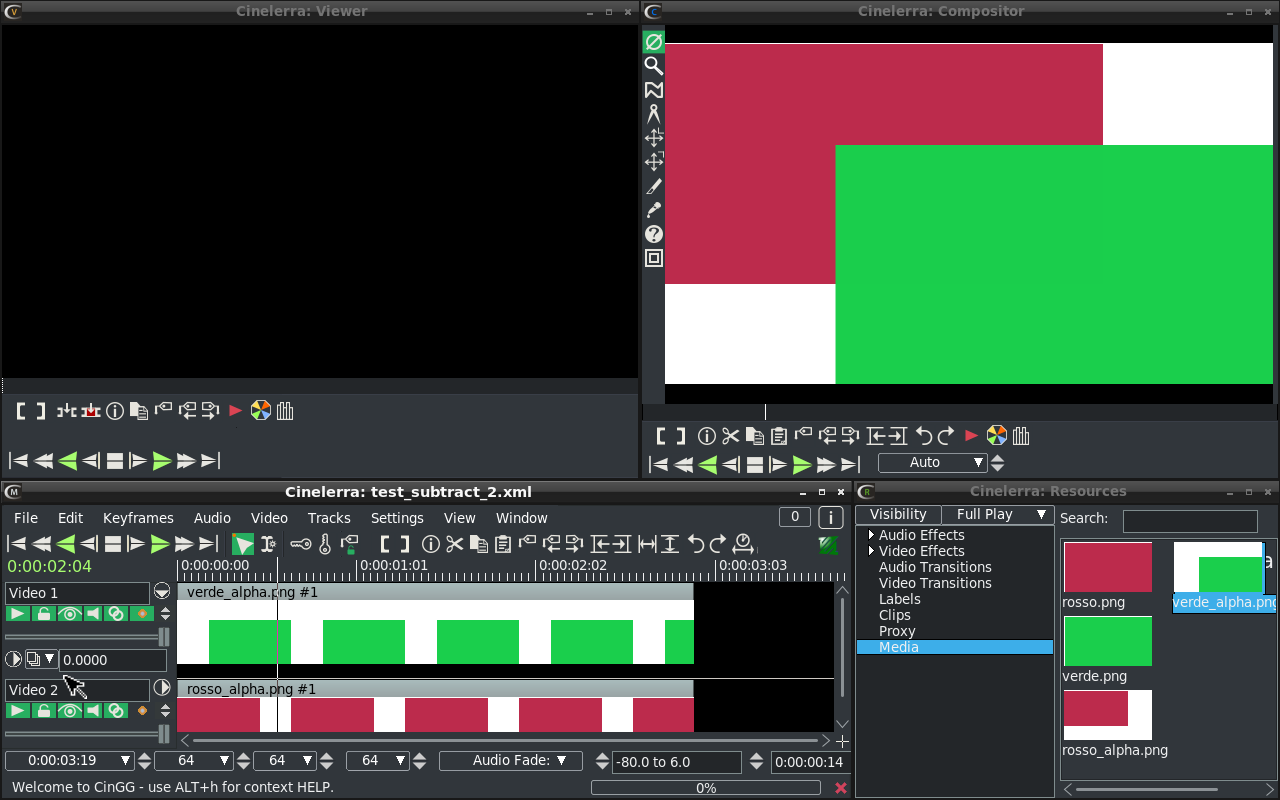Expand the Video Effects tree item
Screen dimensions: 1280x800
[871, 551]
